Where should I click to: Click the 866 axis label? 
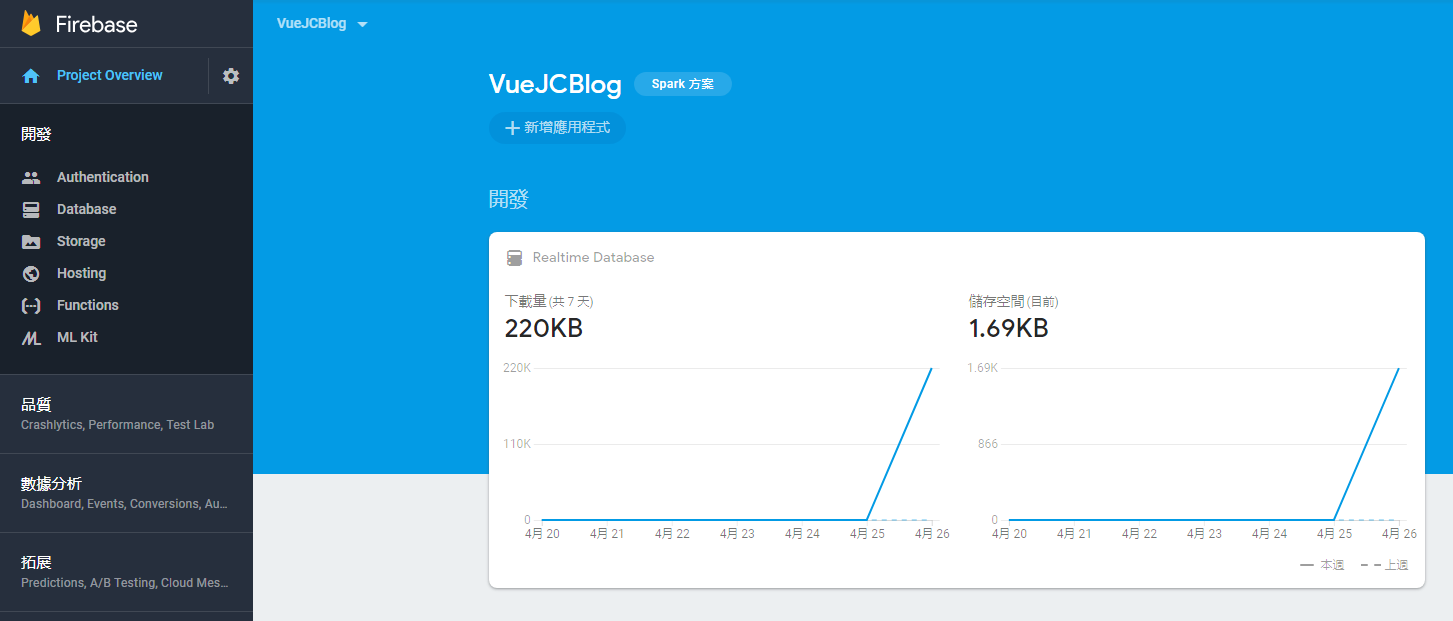click(x=988, y=444)
